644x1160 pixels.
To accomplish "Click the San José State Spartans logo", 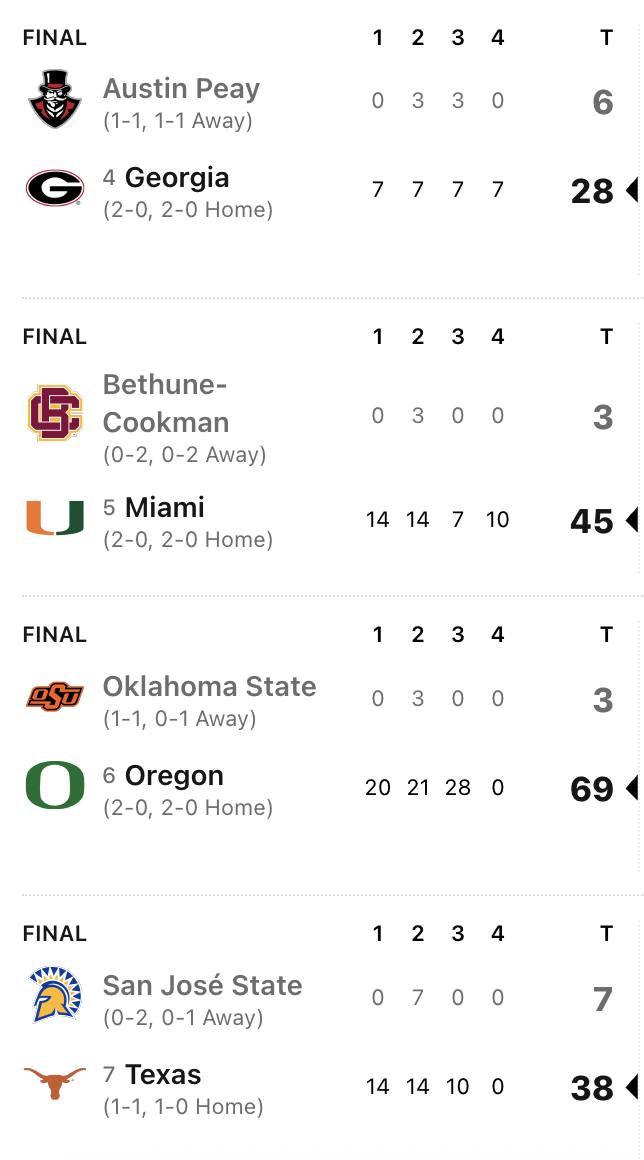I will [x=55, y=995].
